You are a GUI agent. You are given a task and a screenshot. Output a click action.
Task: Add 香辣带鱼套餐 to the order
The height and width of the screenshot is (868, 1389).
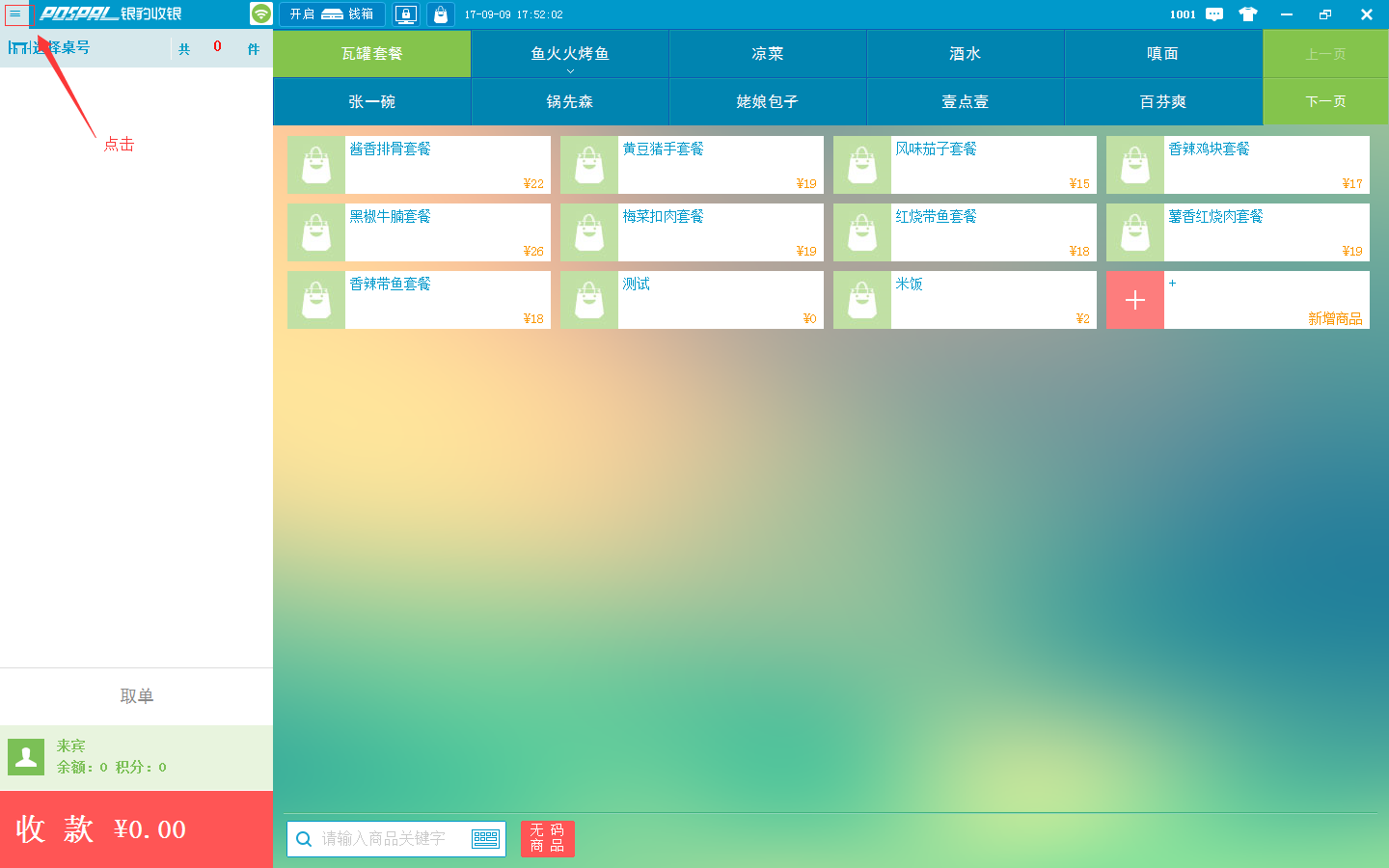coord(419,300)
